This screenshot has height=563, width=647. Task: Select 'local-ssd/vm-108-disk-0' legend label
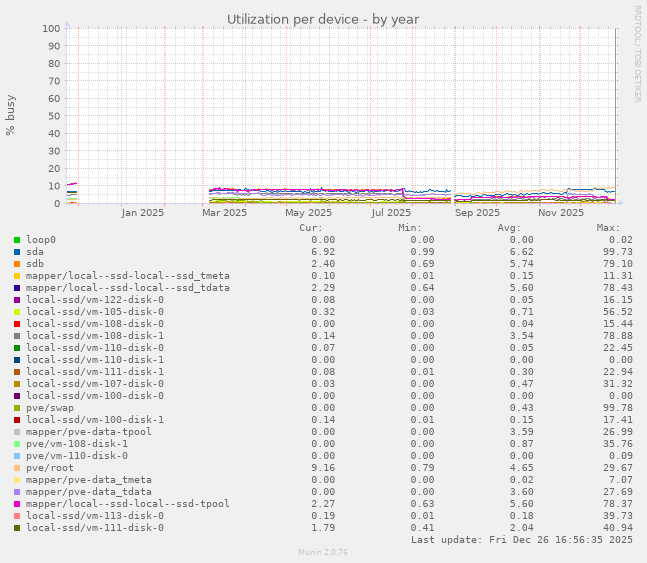click(95, 324)
